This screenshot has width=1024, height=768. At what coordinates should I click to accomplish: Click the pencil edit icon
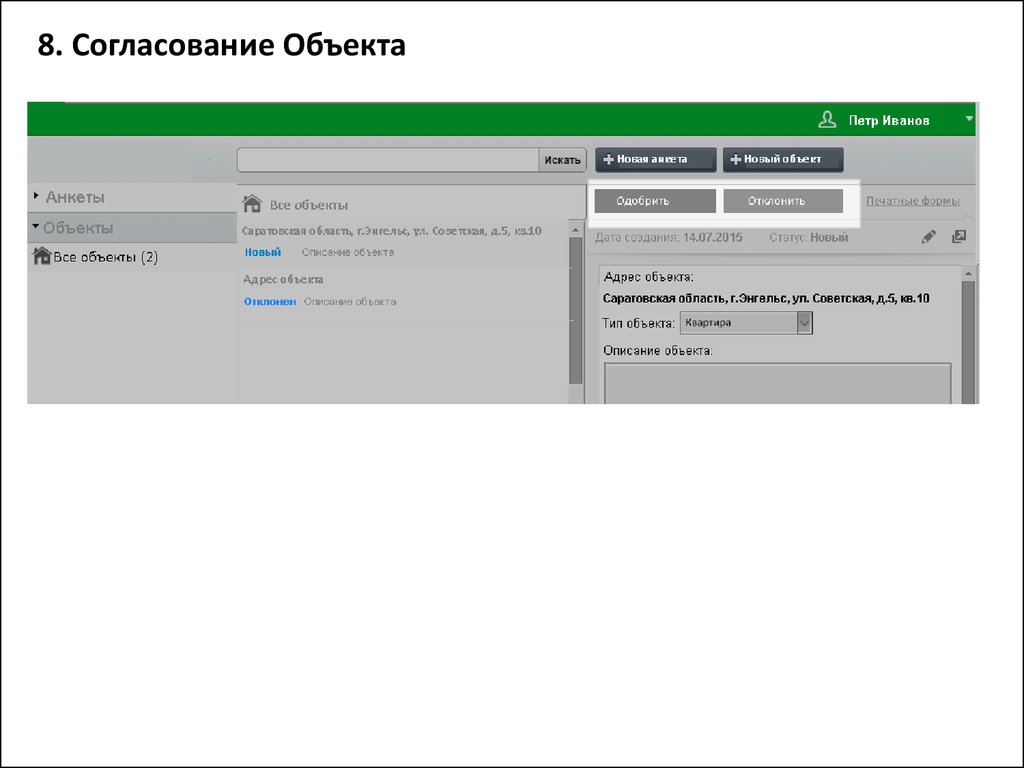[929, 237]
